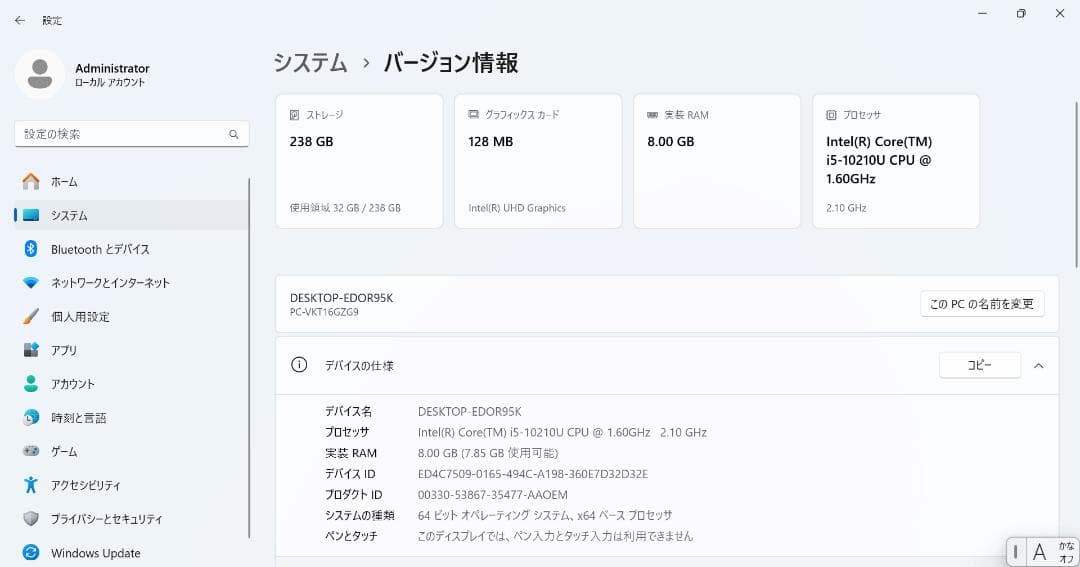Click the processor chip icon
This screenshot has height=567, width=1080.
click(x=831, y=115)
